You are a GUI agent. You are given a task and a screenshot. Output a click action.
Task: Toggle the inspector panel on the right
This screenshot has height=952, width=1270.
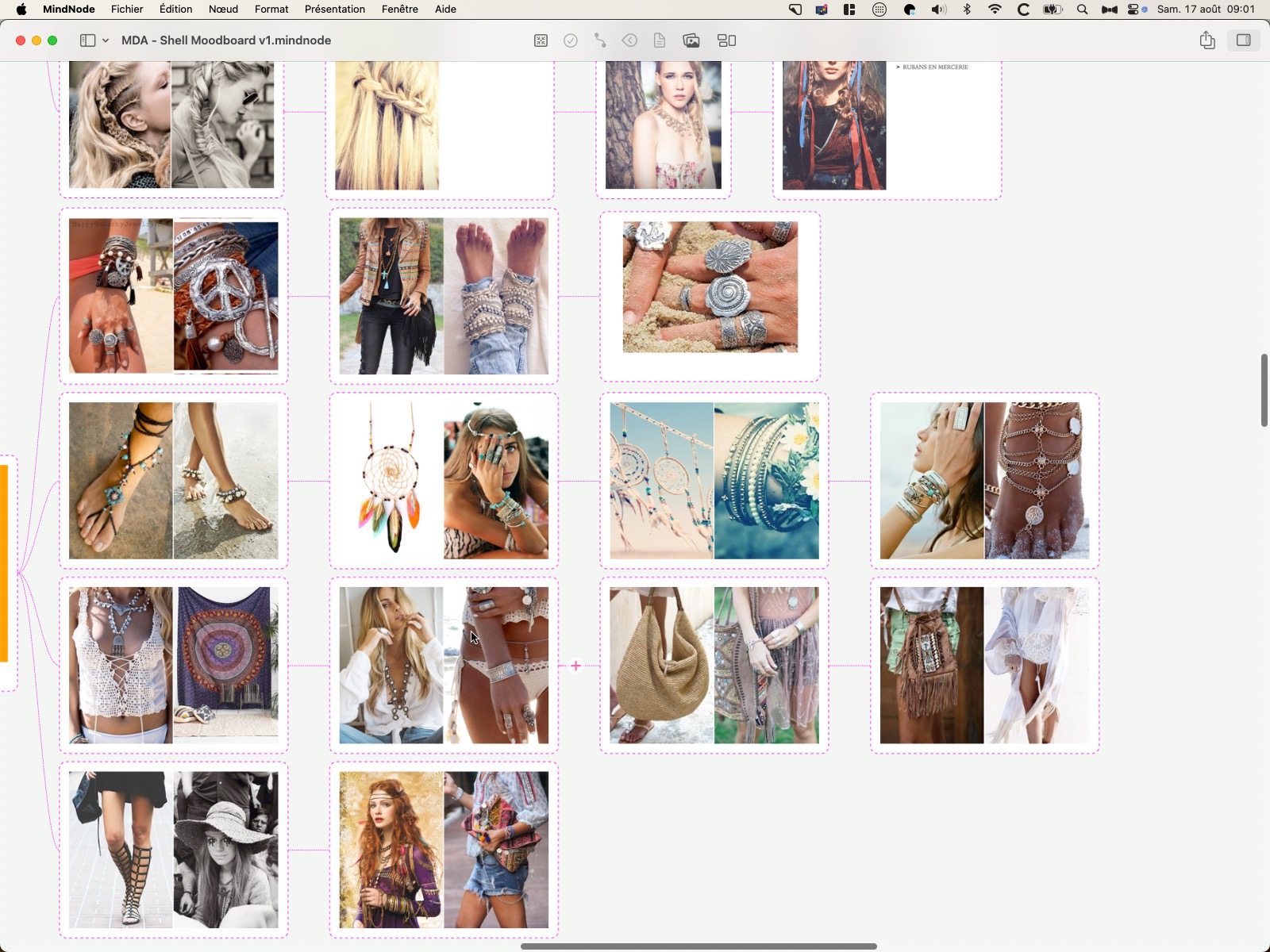click(x=1244, y=40)
